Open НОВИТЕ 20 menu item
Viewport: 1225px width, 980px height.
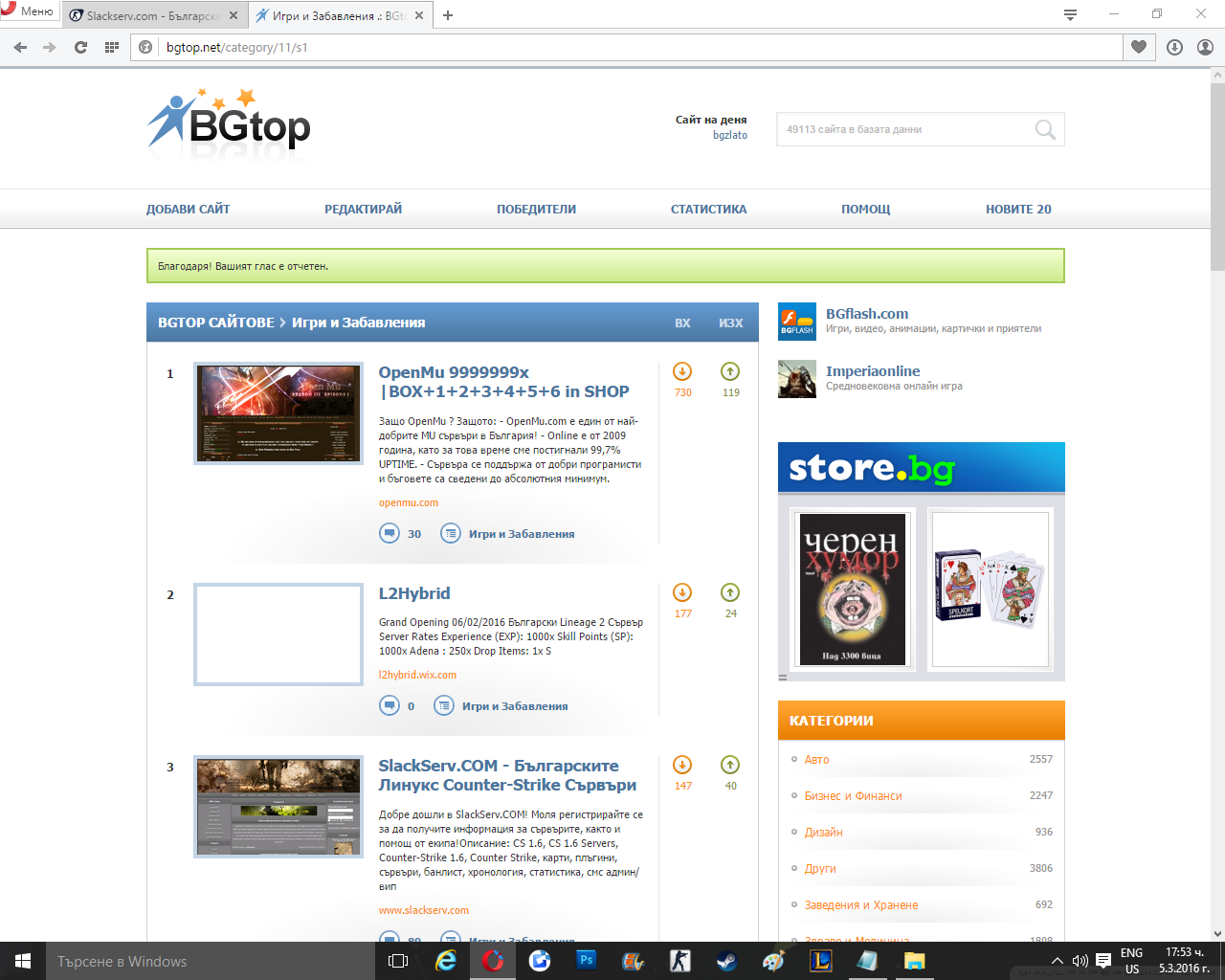click(1018, 209)
